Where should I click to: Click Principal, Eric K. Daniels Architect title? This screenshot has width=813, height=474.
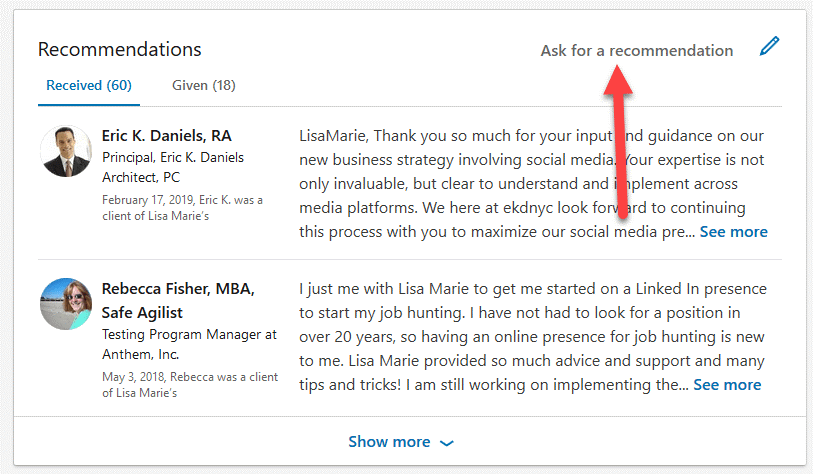point(173,167)
